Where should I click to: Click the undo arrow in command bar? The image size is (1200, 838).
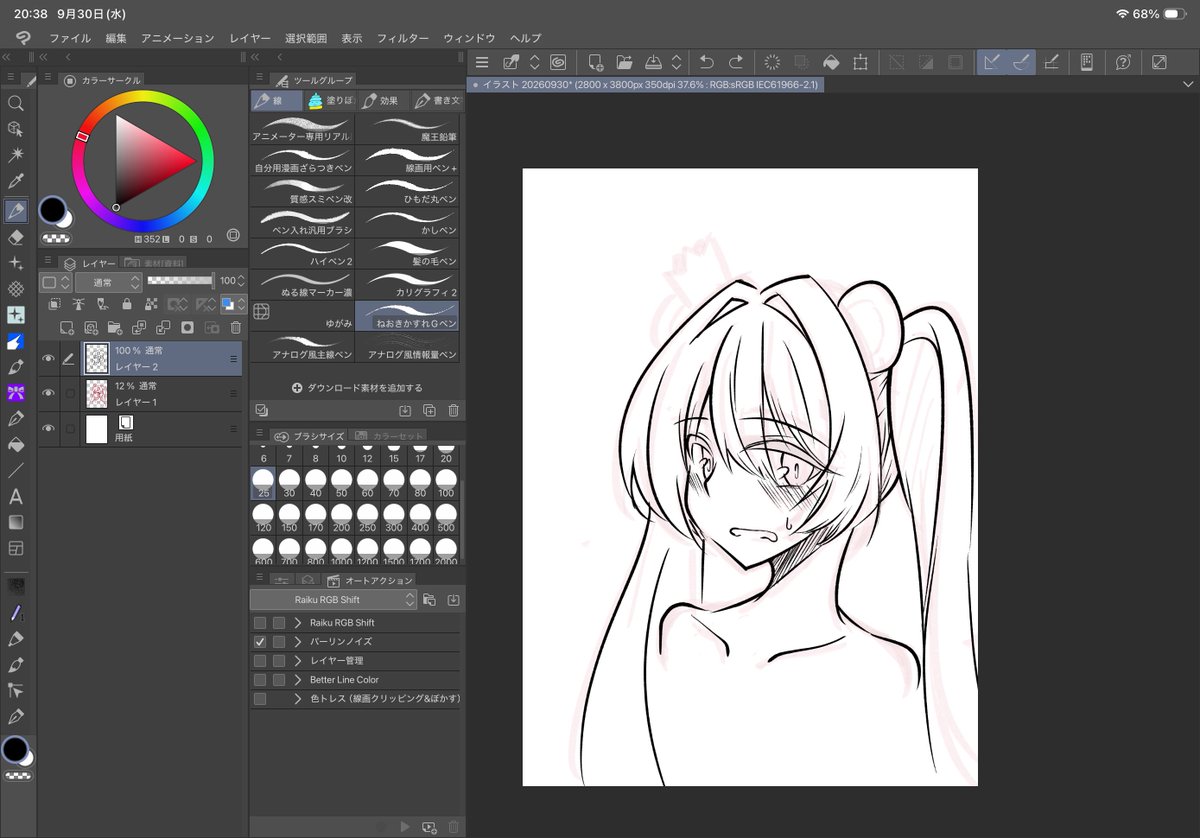click(x=706, y=62)
